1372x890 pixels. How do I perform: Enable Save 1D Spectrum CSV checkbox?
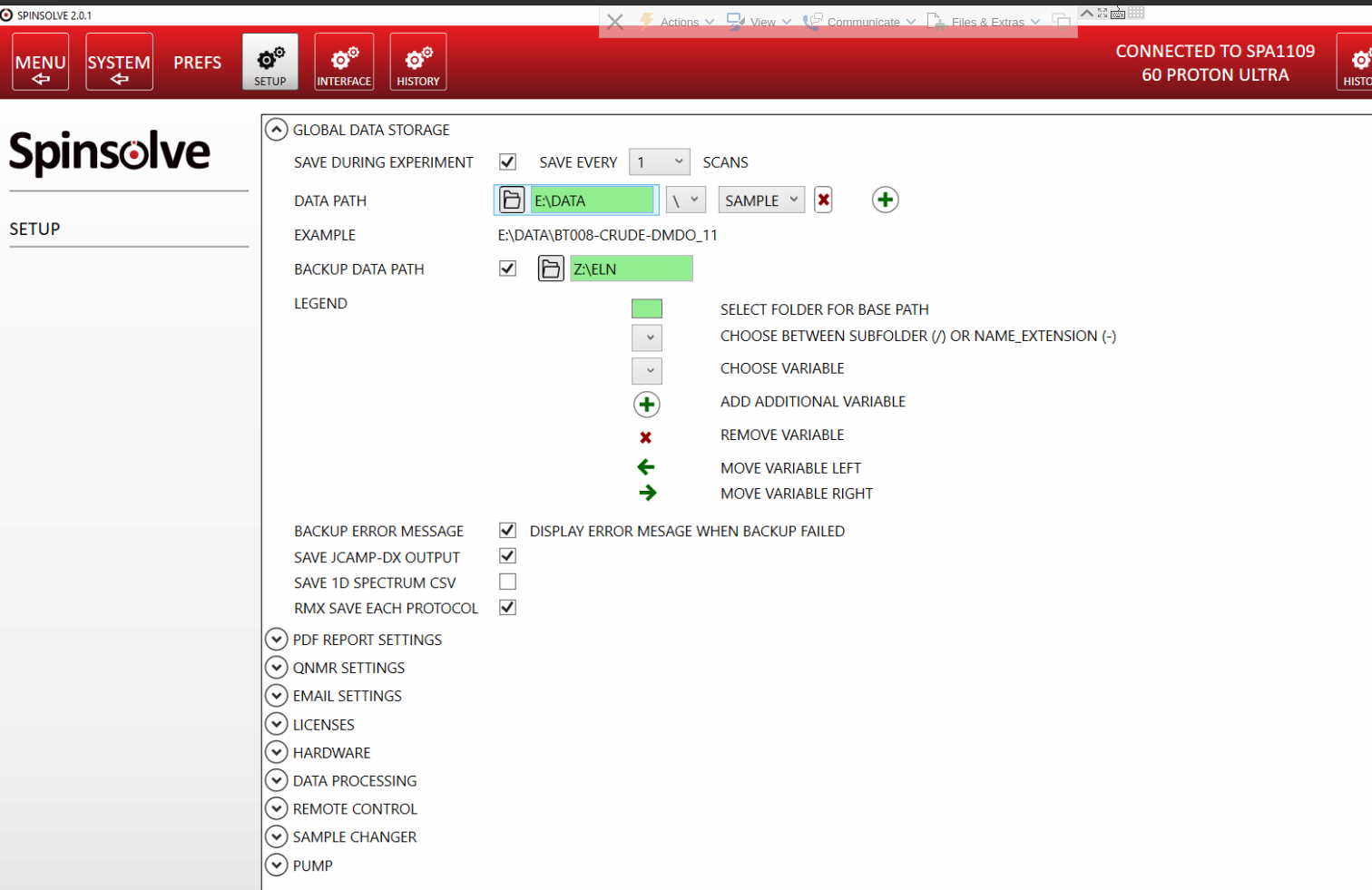(507, 582)
